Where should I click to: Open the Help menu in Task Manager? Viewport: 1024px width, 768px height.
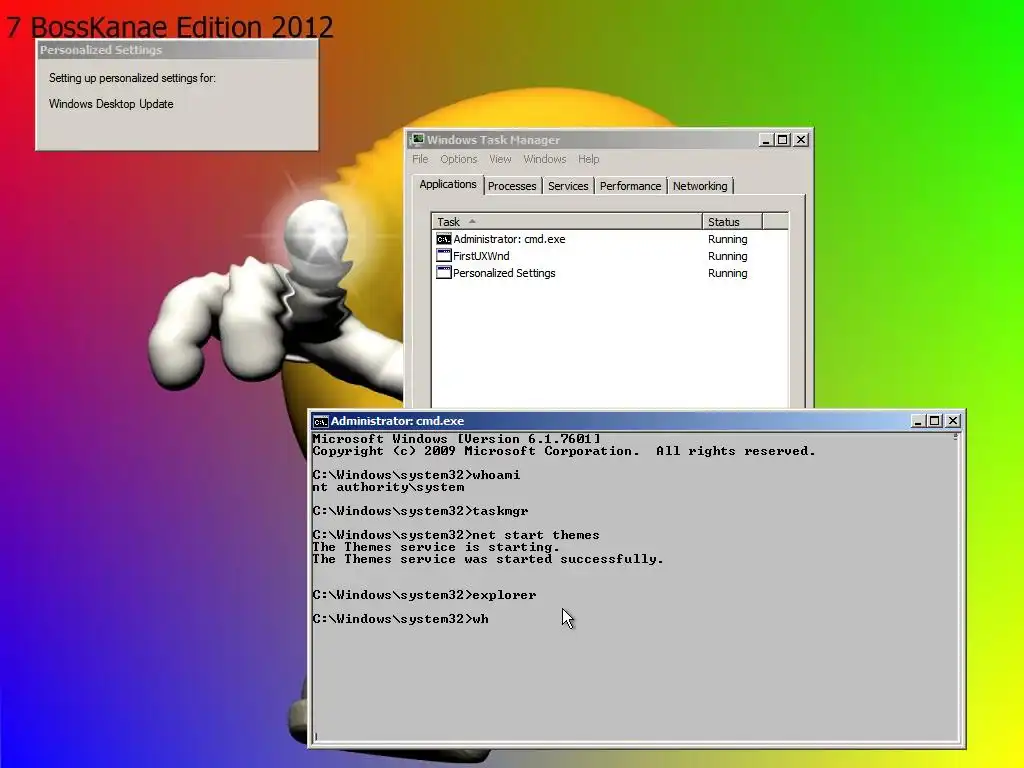pos(588,159)
